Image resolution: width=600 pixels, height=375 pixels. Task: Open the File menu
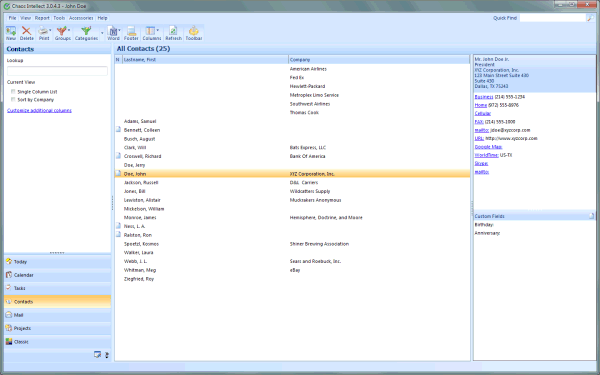pyautogui.click(x=13, y=18)
